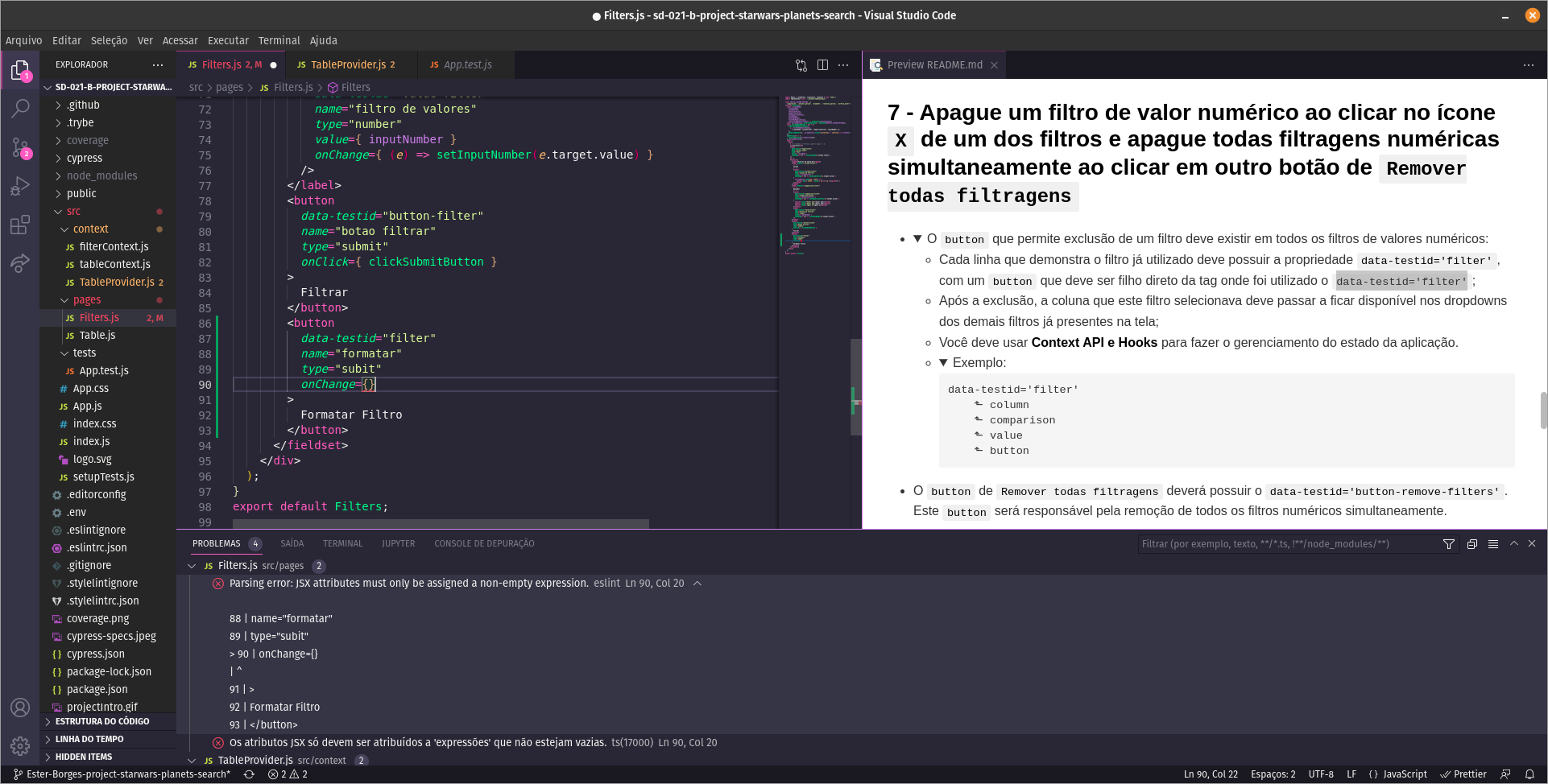The width and height of the screenshot is (1548, 784).
Task: Click Espaços: 2 indentation setting
Action: [x=1273, y=774]
